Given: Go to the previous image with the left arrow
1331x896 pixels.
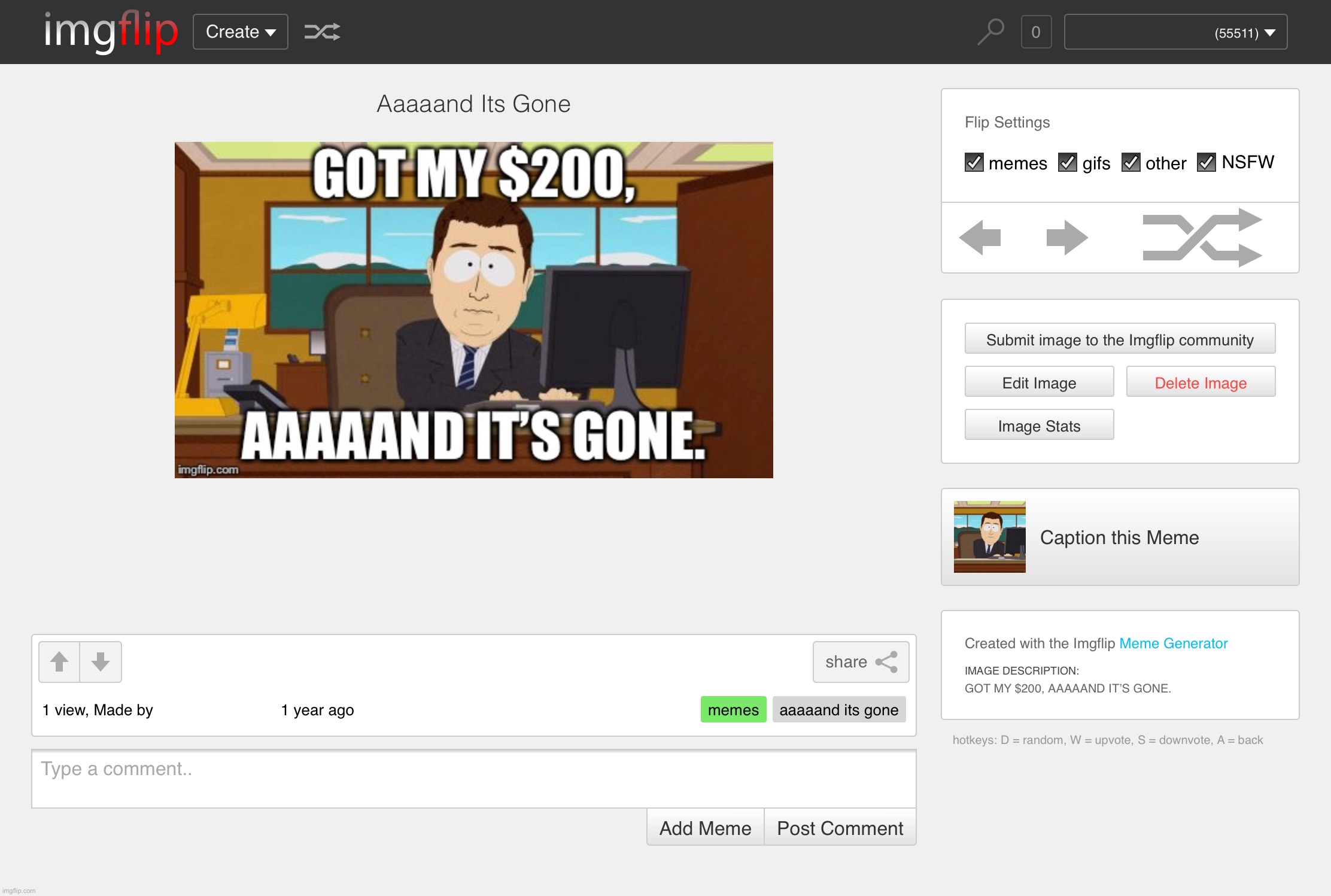Looking at the screenshot, I should point(980,238).
